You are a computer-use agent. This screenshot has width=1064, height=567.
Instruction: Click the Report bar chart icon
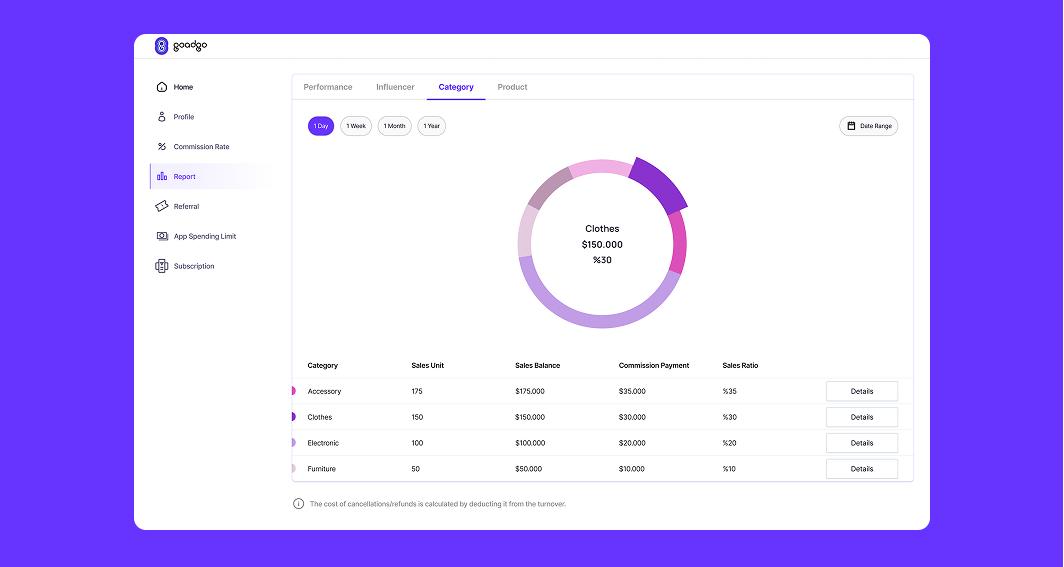(x=162, y=176)
